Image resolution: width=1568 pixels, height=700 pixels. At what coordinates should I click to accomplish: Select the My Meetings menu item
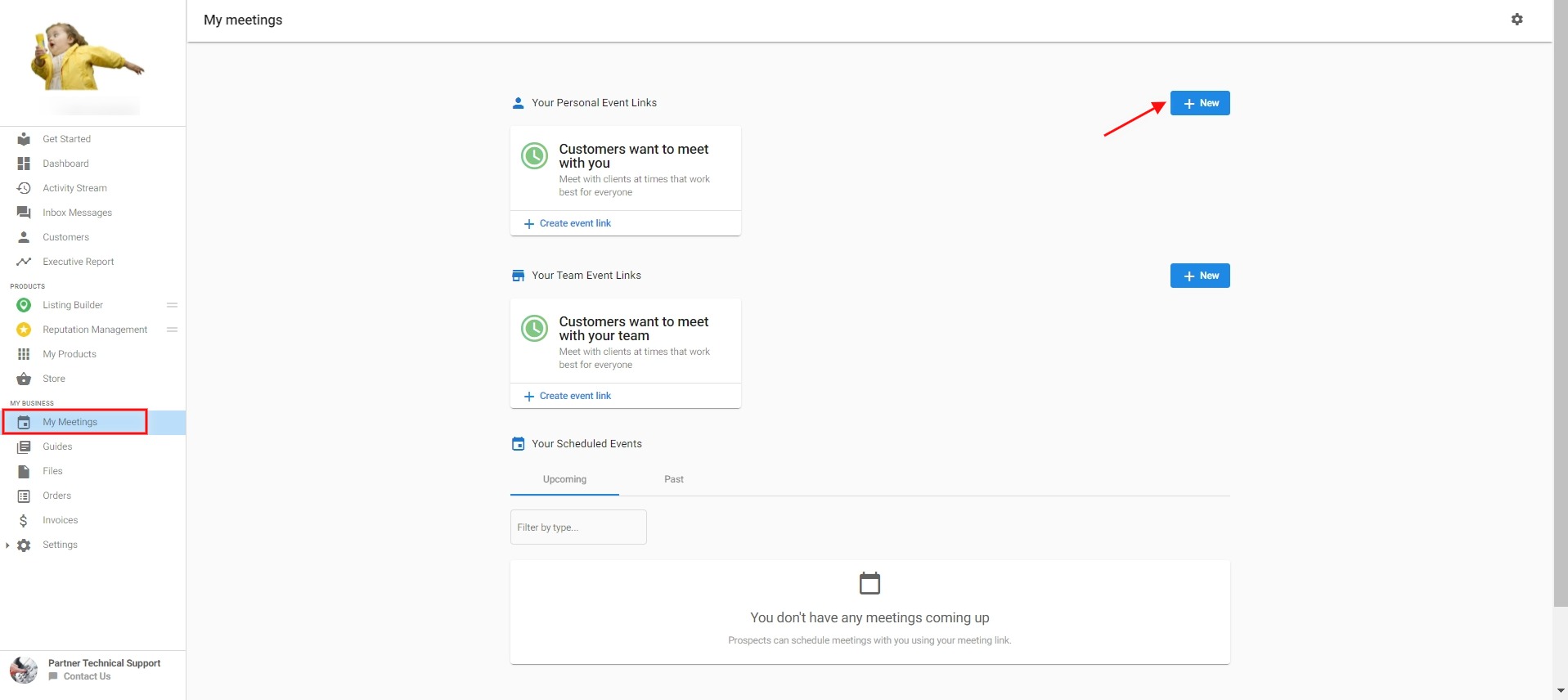click(x=92, y=422)
